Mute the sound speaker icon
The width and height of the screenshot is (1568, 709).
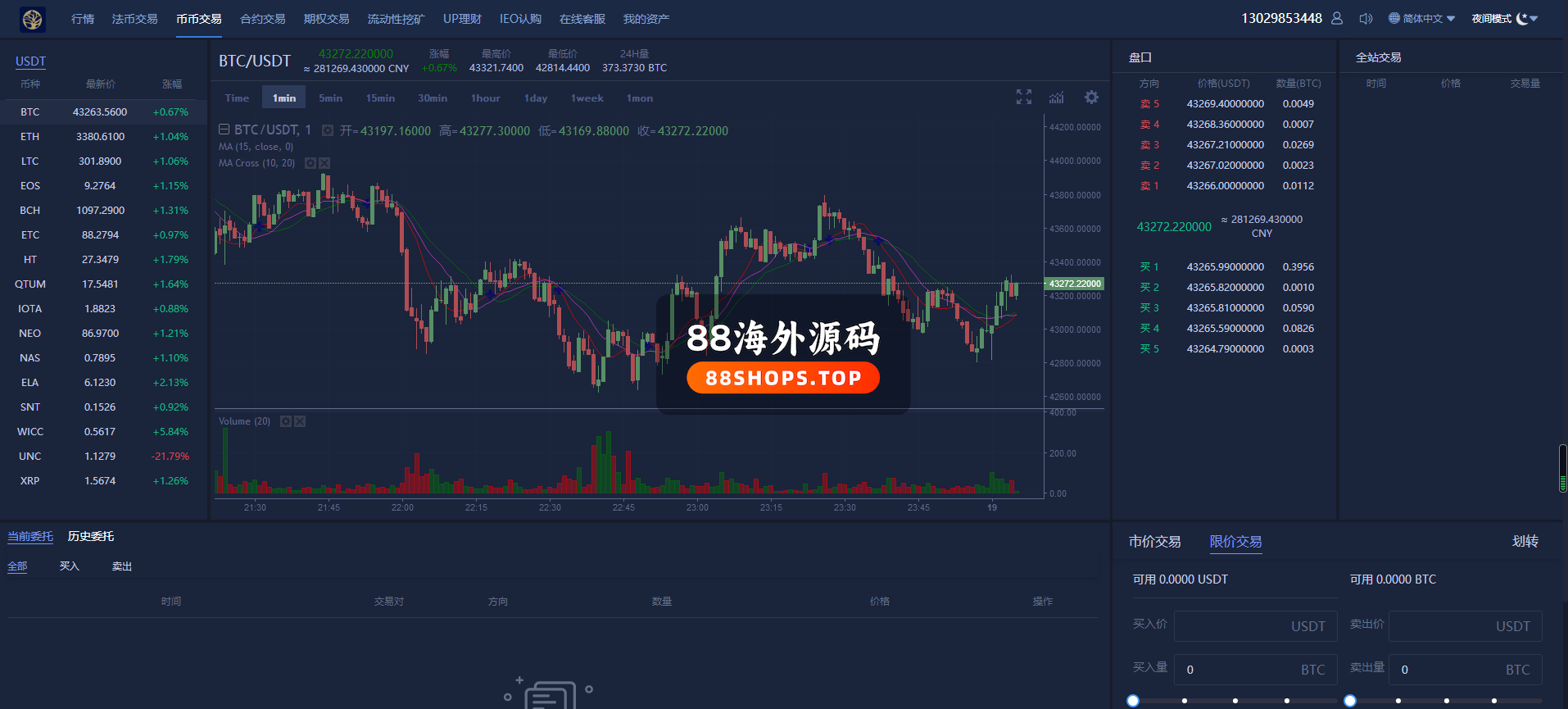point(1366,18)
